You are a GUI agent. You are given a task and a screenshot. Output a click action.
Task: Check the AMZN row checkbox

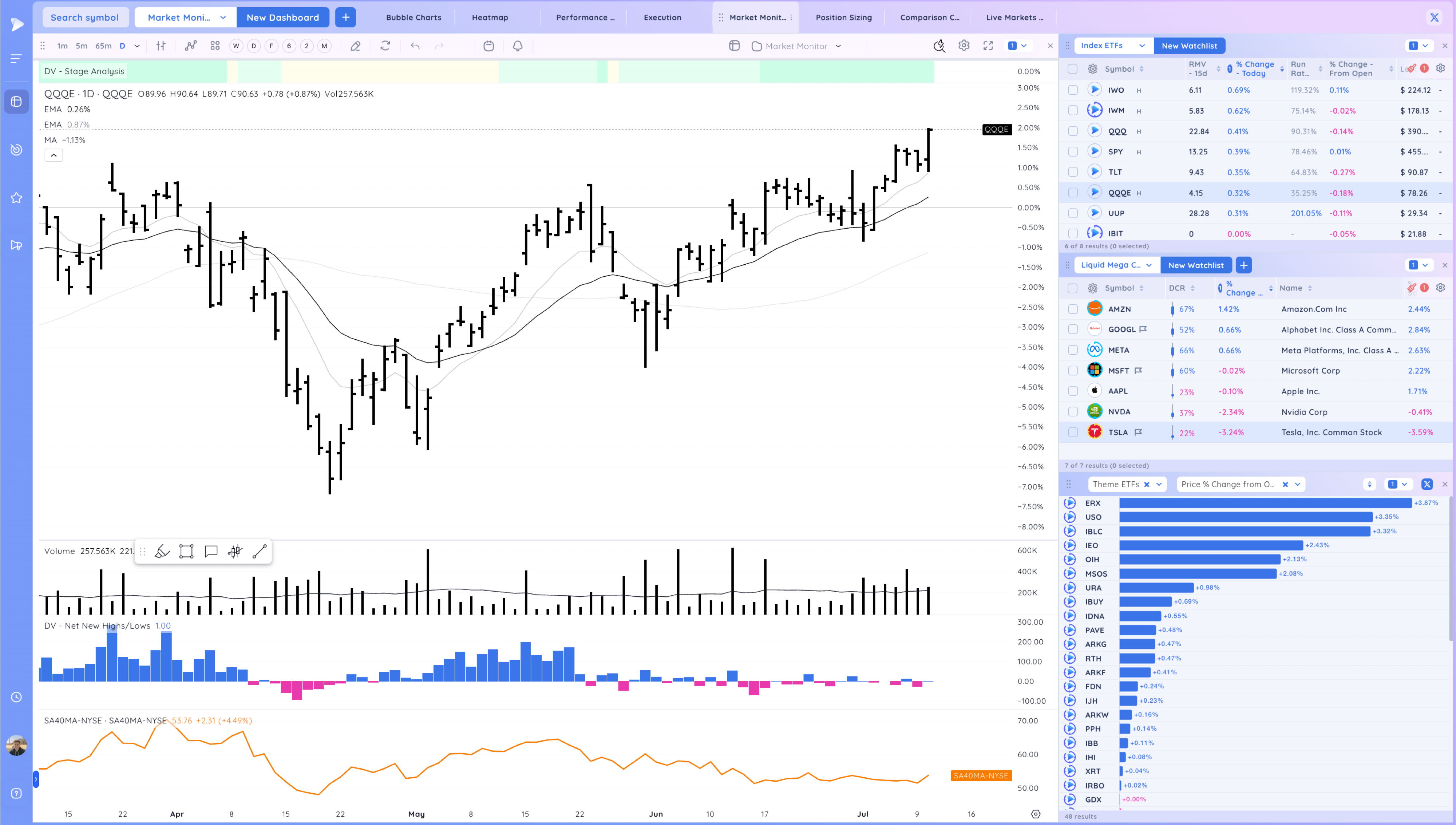pos(1073,309)
